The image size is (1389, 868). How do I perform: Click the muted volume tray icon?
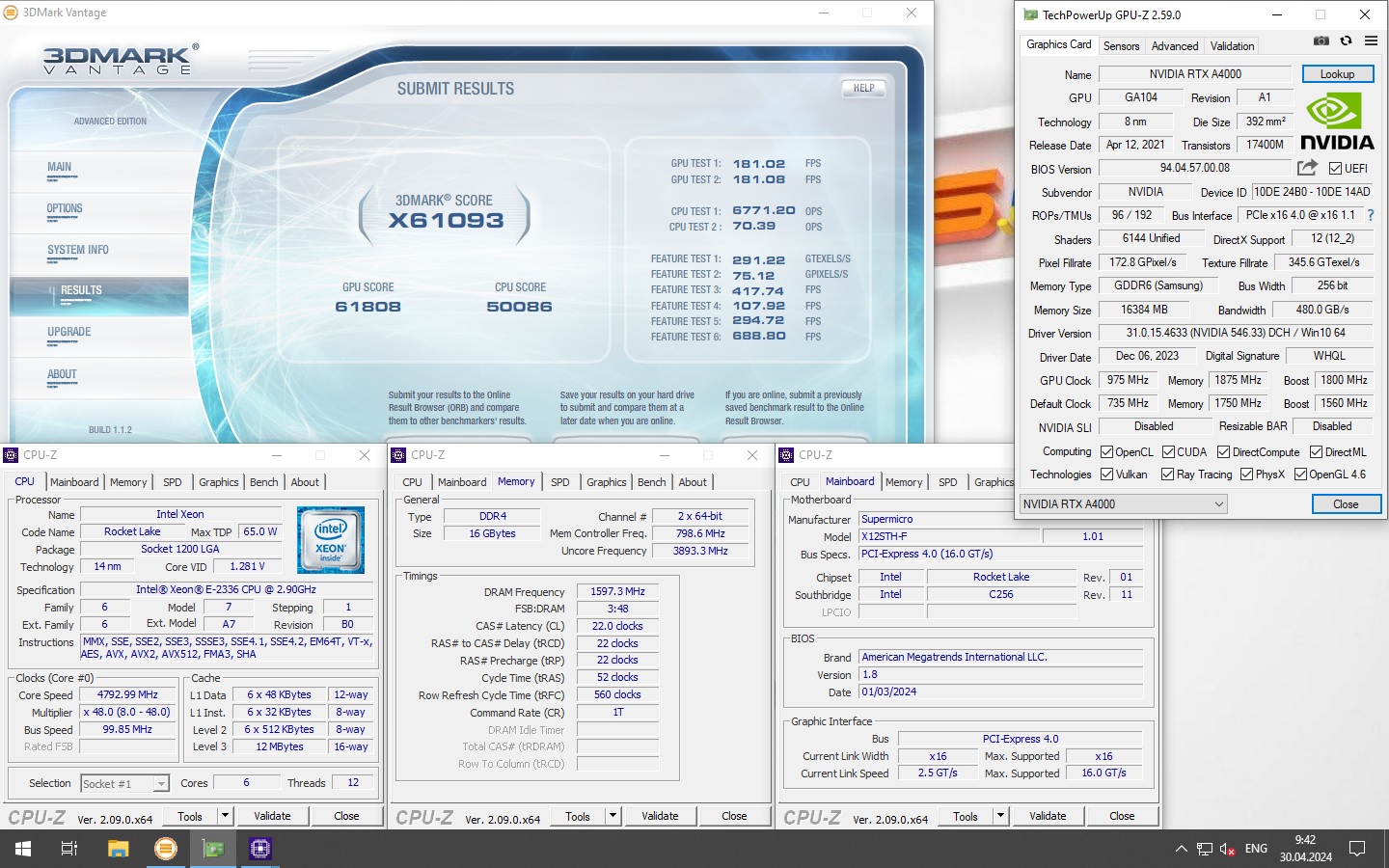(x=1228, y=849)
